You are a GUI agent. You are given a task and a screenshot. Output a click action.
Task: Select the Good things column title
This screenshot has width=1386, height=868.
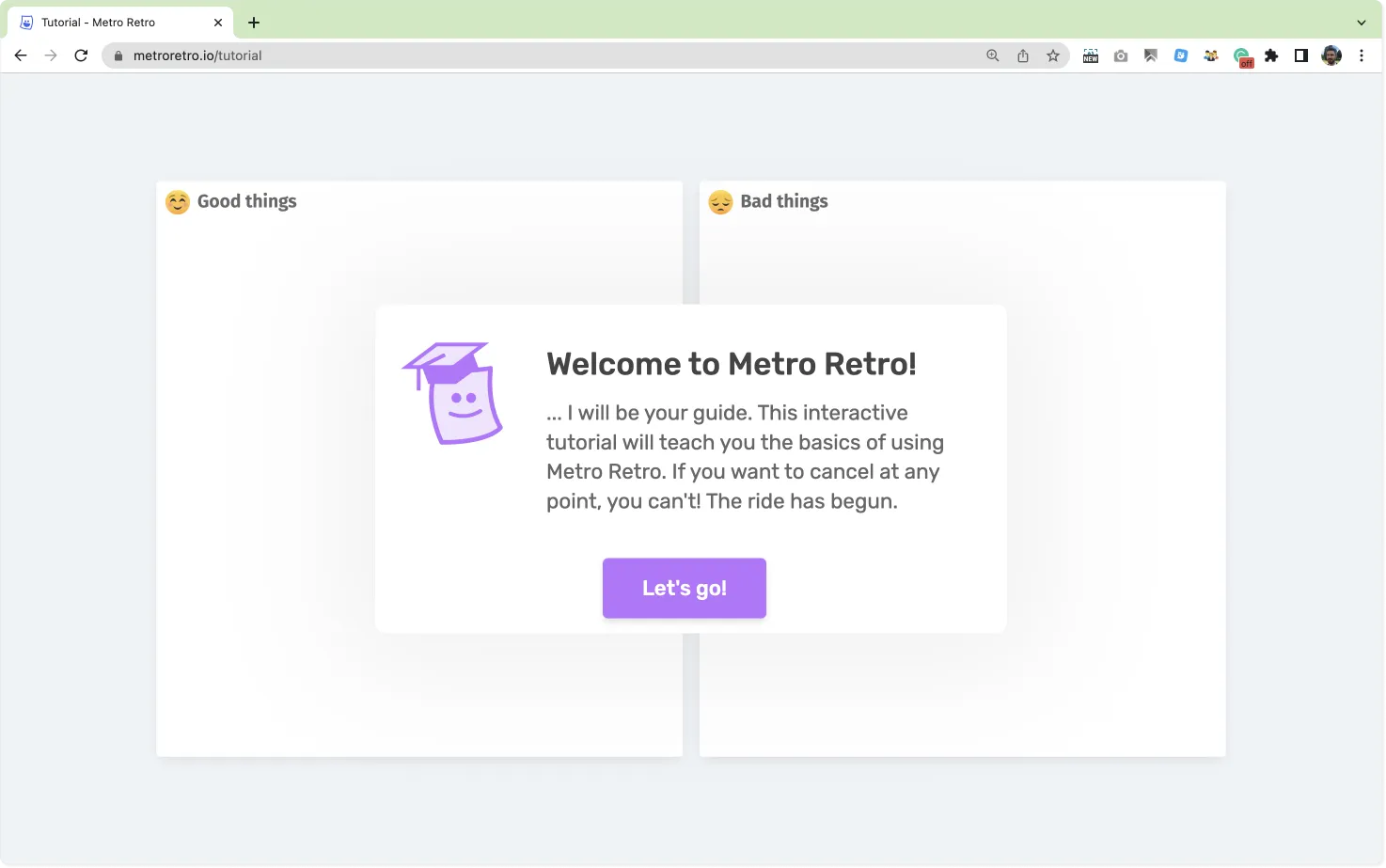coord(246,201)
